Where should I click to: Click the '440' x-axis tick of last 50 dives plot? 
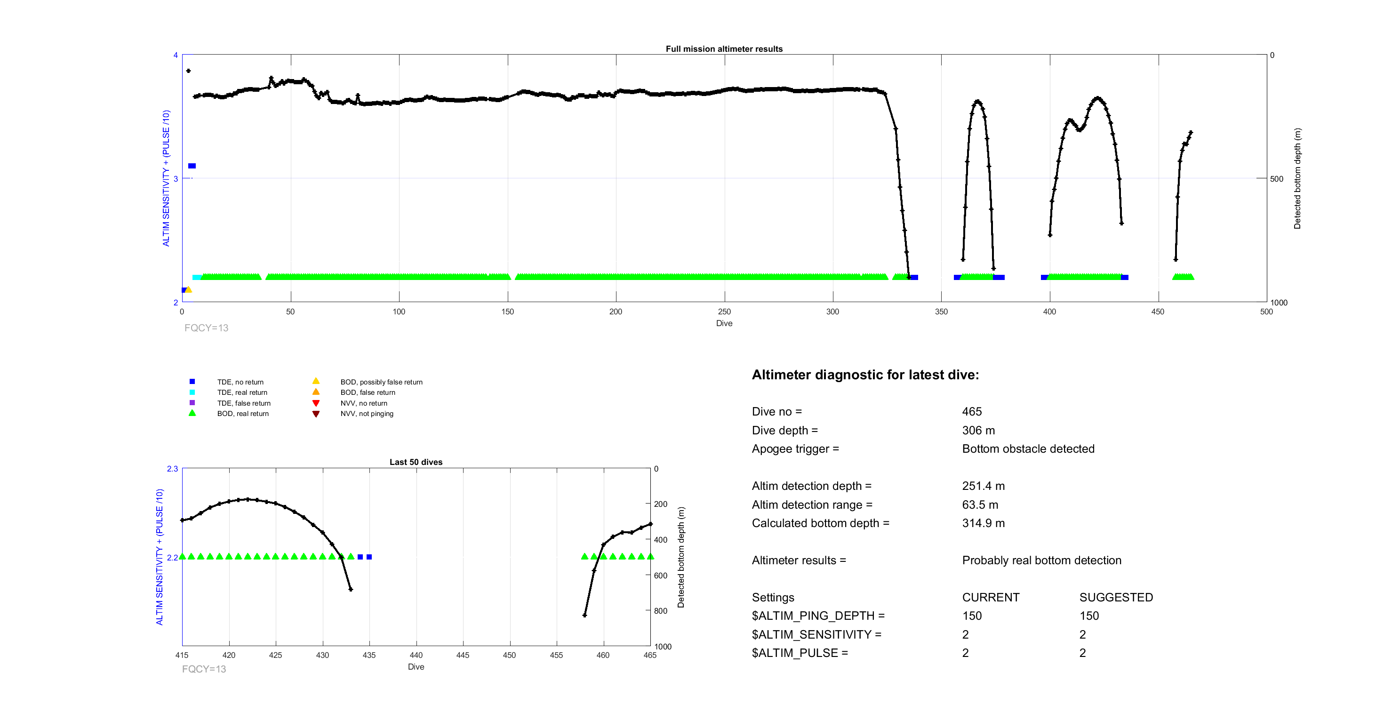click(x=416, y=656)
